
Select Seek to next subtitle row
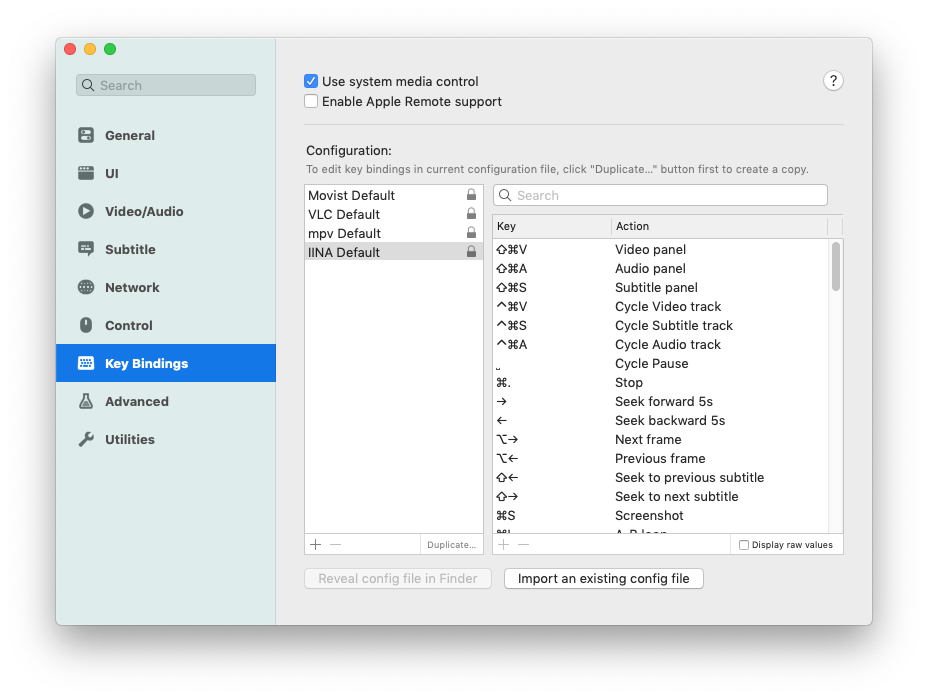pyautogui.click(x=660, y=496)
